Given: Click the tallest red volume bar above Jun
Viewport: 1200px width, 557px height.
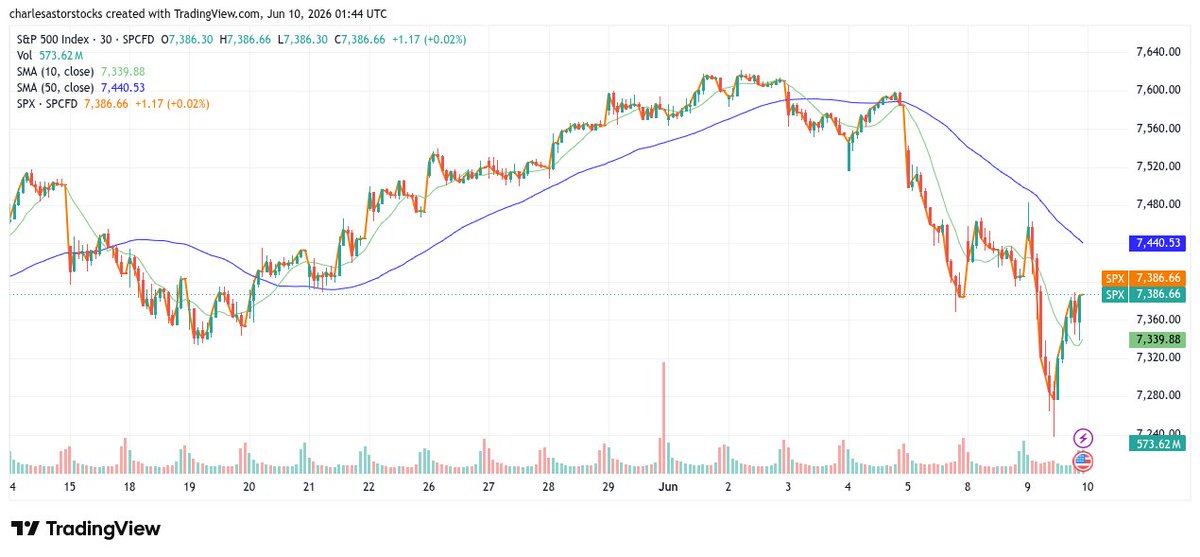Looking at the screenshot, I should [x=662, y=417].
